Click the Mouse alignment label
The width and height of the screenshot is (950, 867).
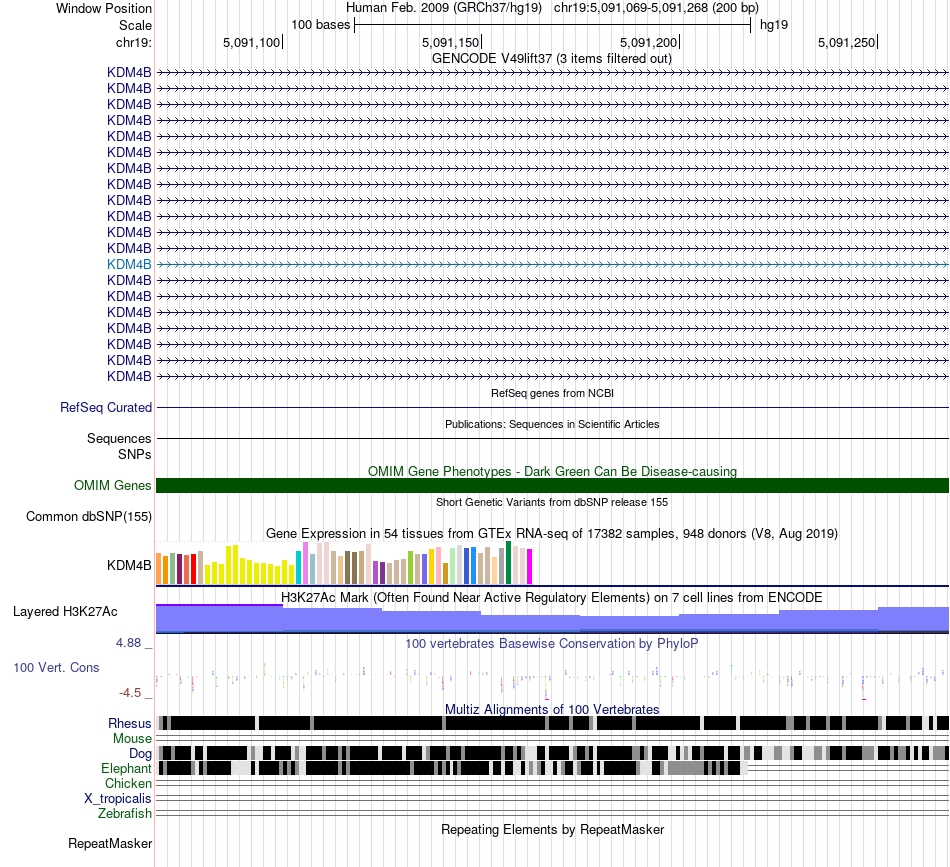132,739
